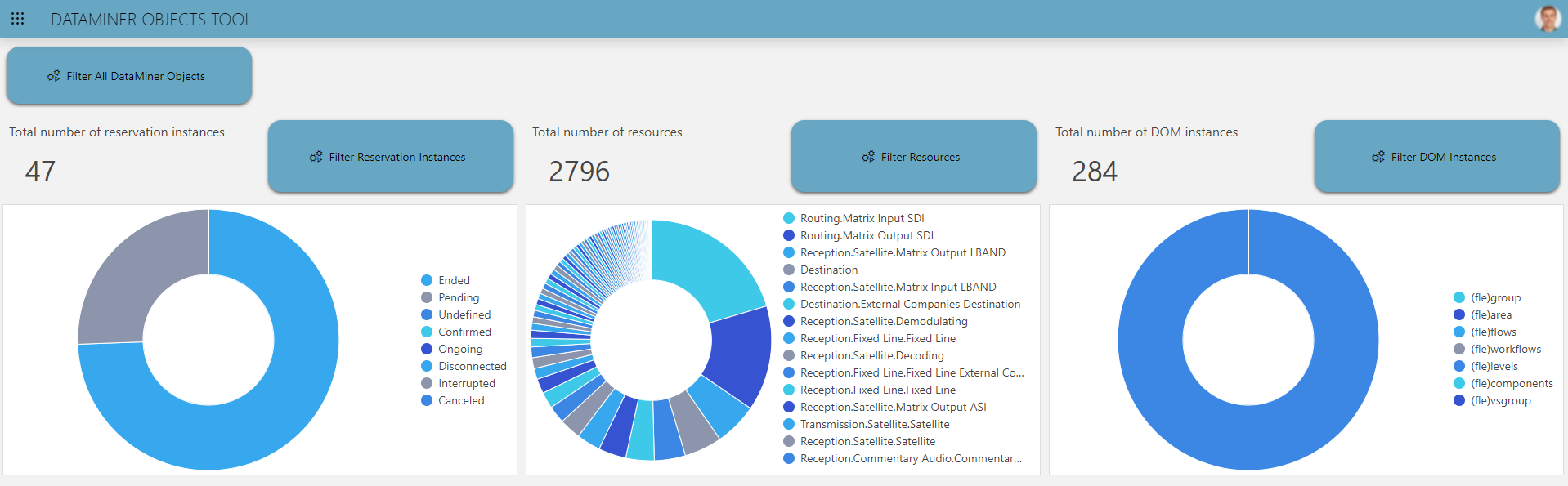Click the DOM instances count 284
Screen dimensions: 1568x486
click(1095, 172)
